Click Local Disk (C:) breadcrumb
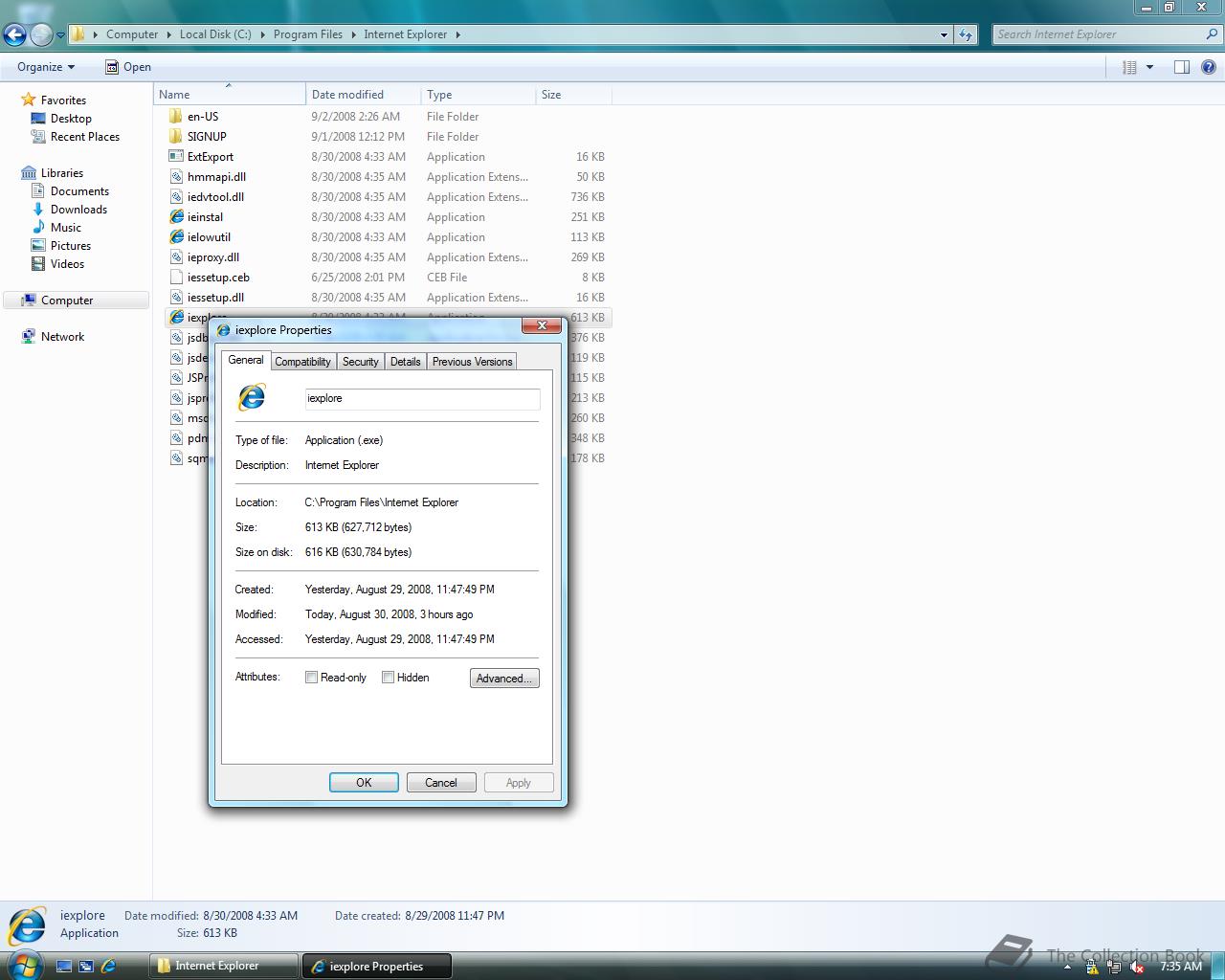 (215, 34)
